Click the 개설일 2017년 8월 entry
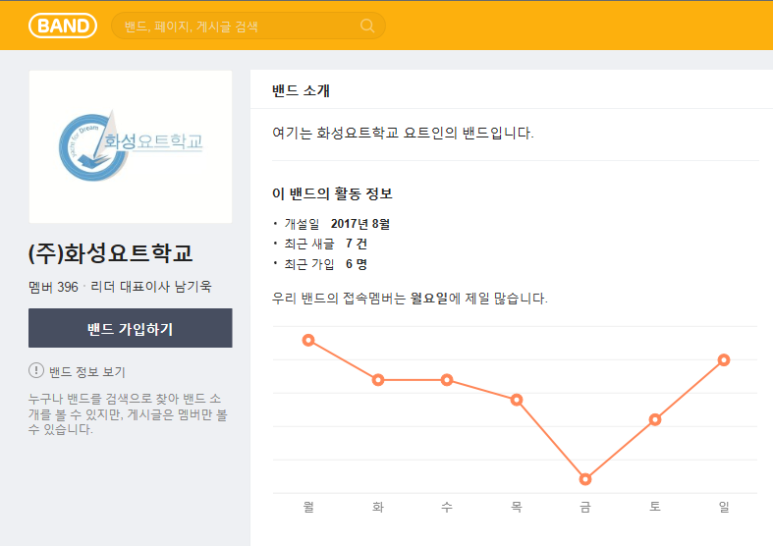This screenshot has width=773, height=546. tap(337, 224)
